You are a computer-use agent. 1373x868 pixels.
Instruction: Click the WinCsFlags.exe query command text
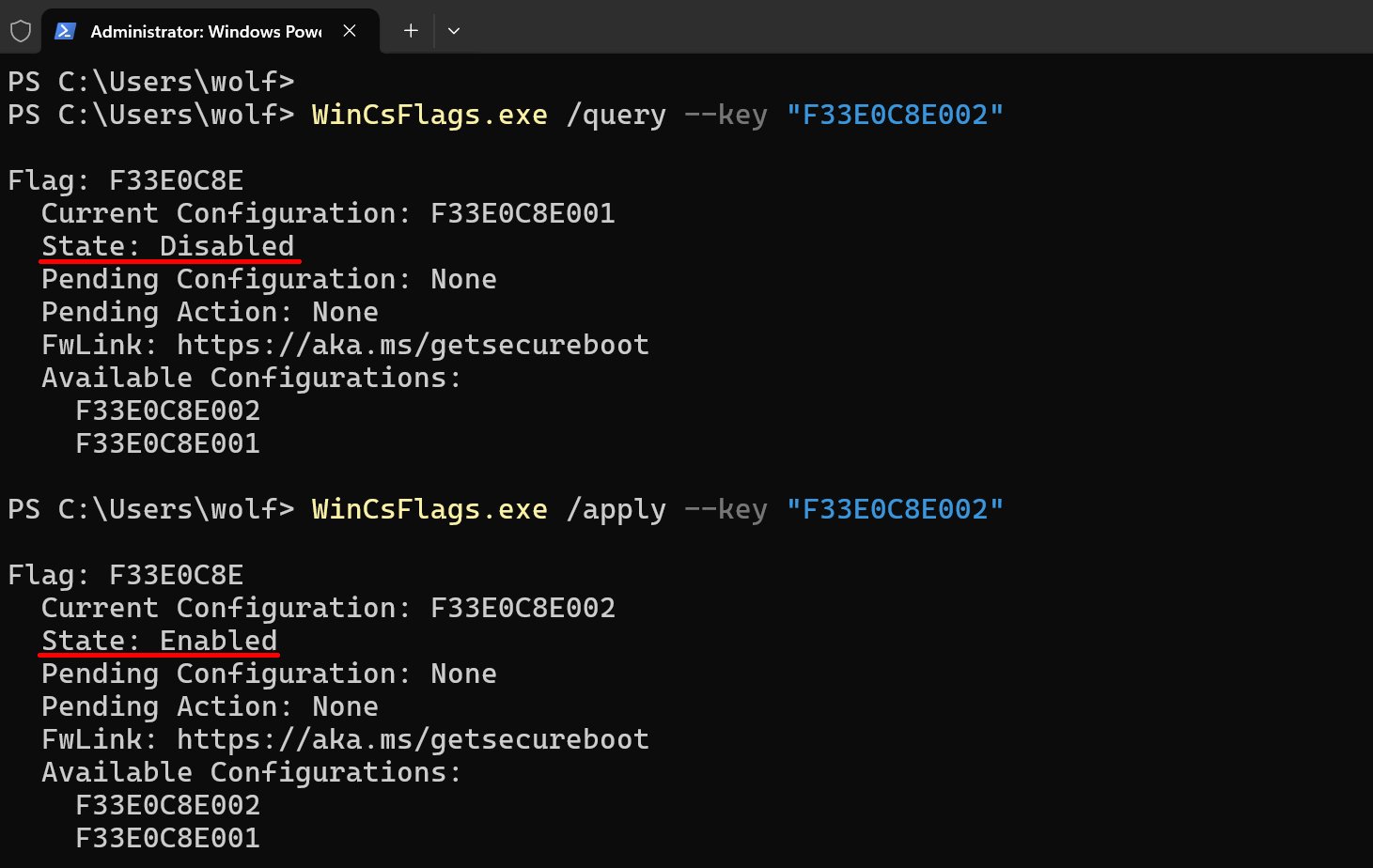429,114
